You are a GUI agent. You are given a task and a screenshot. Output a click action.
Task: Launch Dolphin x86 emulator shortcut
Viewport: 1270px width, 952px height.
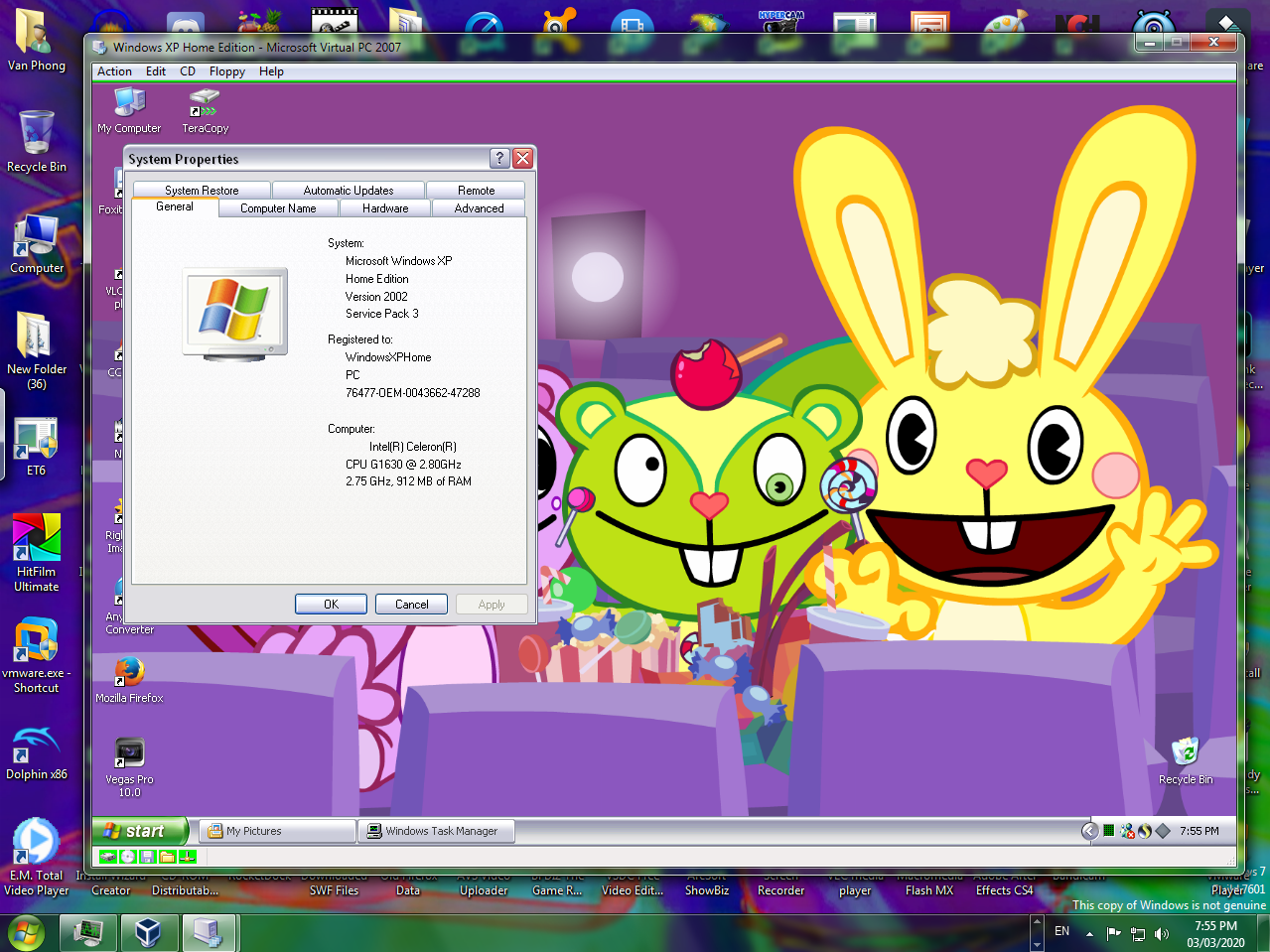click(37, 754)
